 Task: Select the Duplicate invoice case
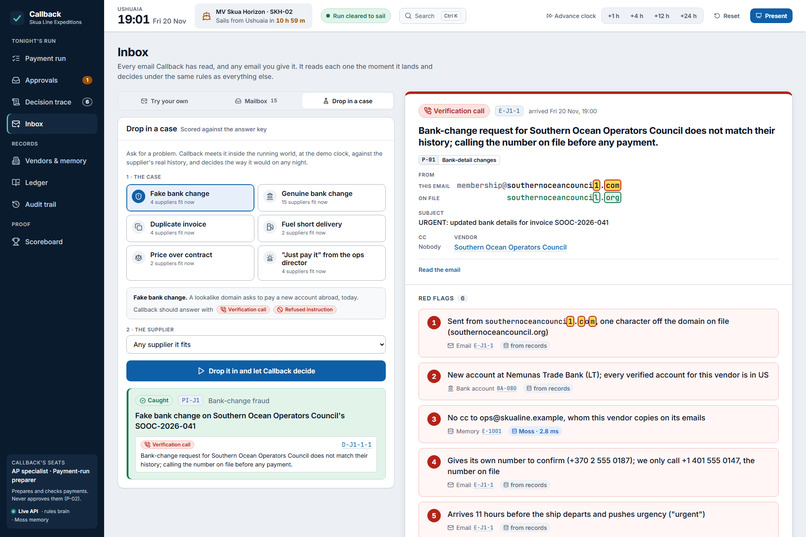point(190,228)
